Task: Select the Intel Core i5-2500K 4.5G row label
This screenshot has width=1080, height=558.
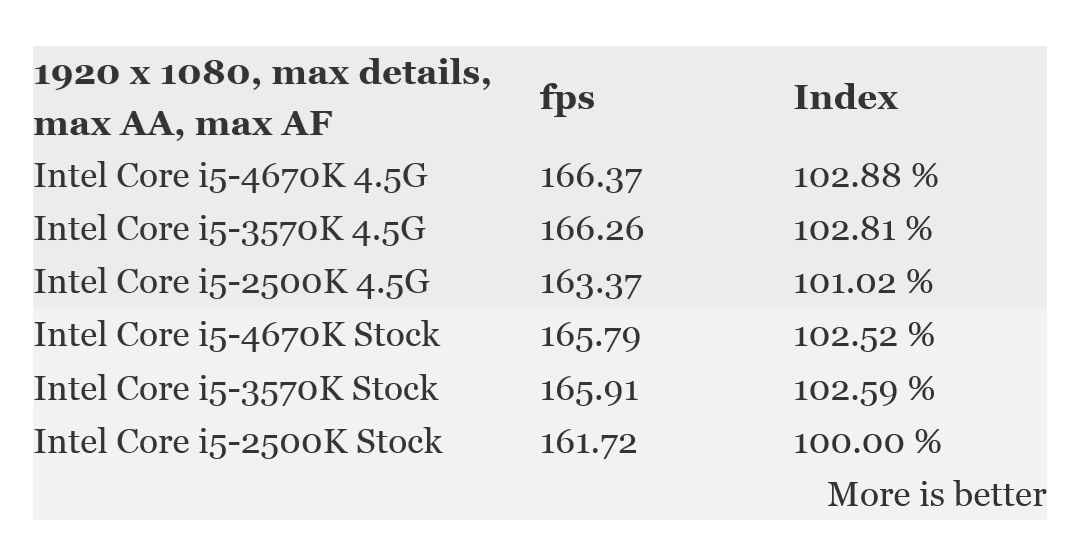Action: [231, 282]
